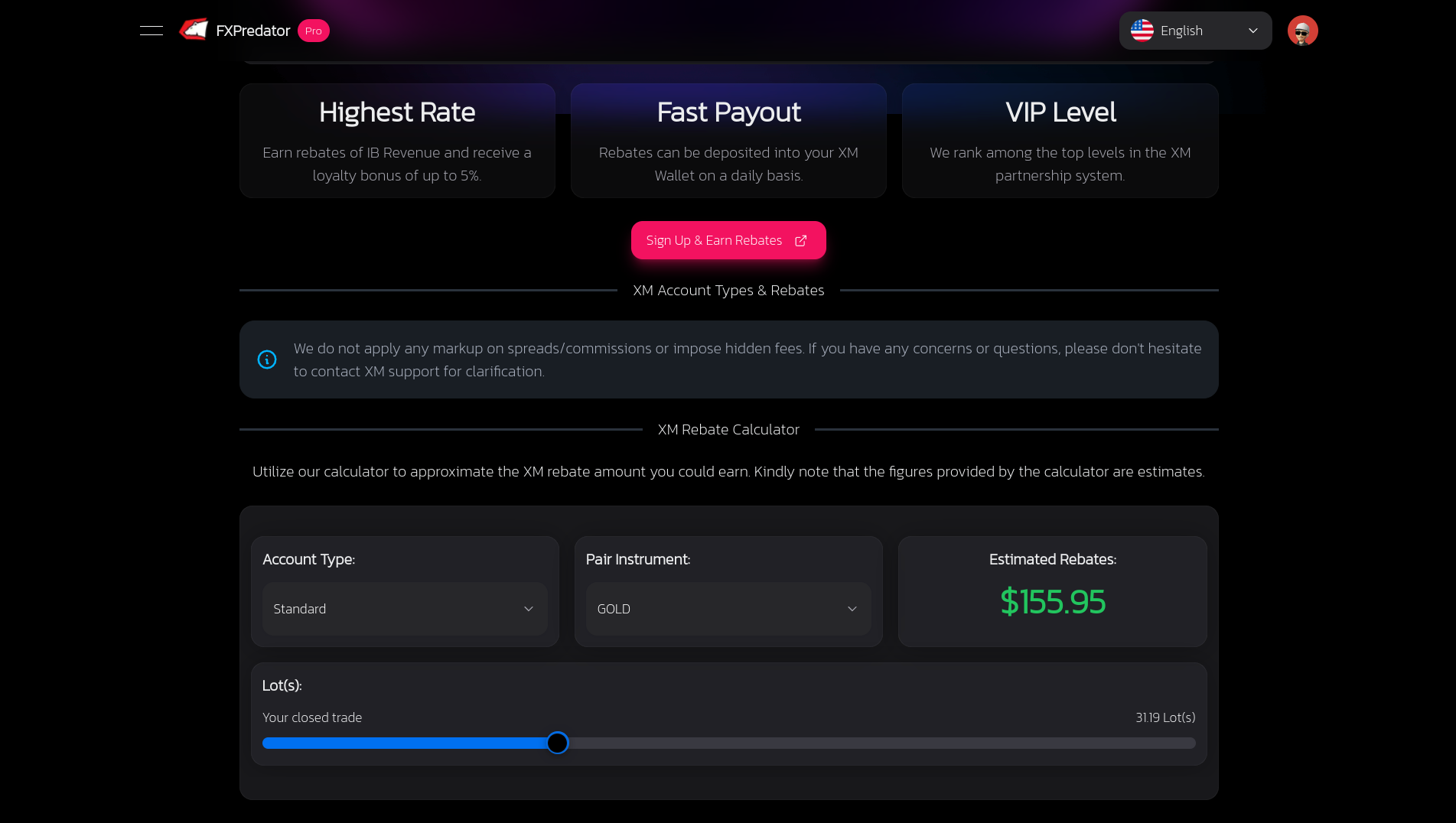Open the Account Type Standard dropdown
This screenshot has width=1456, height=823.
click(405, 609)
